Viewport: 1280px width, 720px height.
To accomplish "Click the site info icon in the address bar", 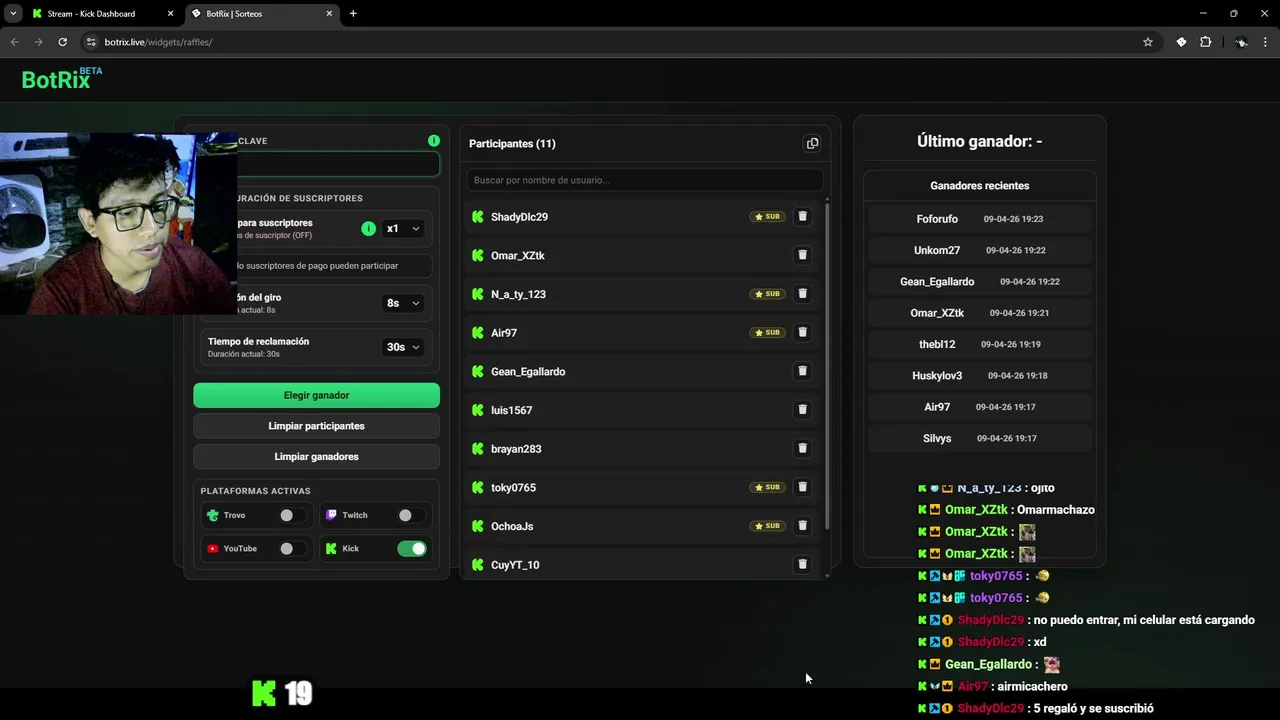I will pos(91,42).
